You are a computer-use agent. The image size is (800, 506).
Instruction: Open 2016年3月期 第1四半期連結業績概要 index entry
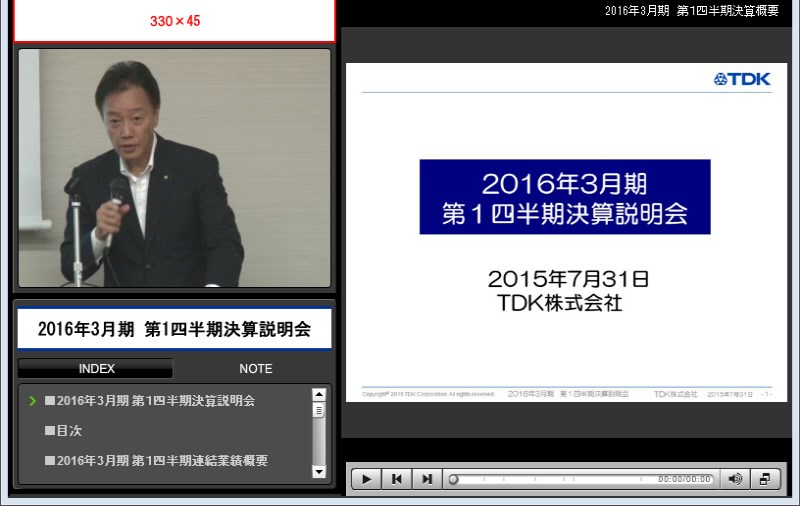156,460
